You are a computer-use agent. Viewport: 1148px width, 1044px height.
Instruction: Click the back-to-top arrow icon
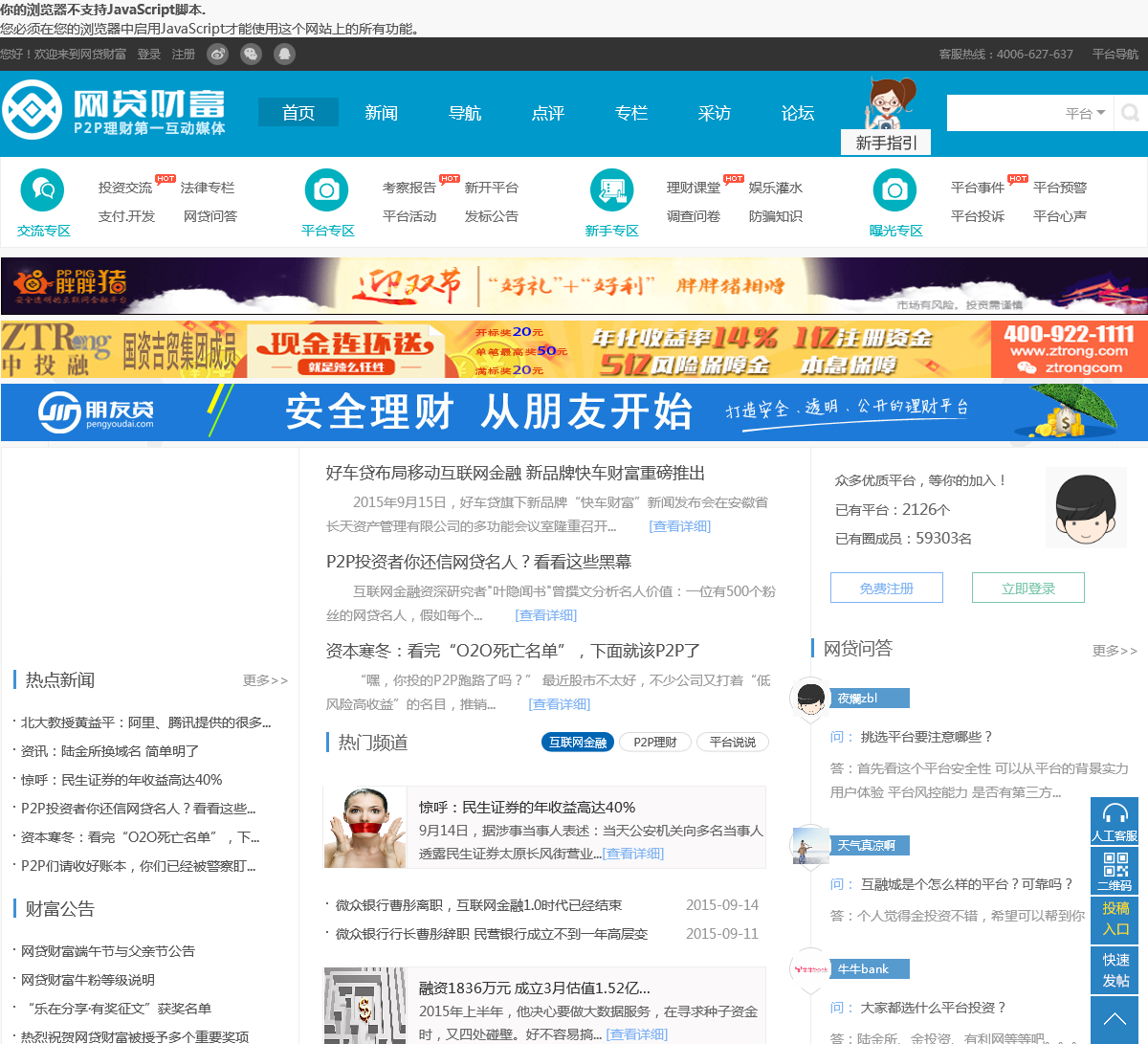click(x=1115, y=1020)
